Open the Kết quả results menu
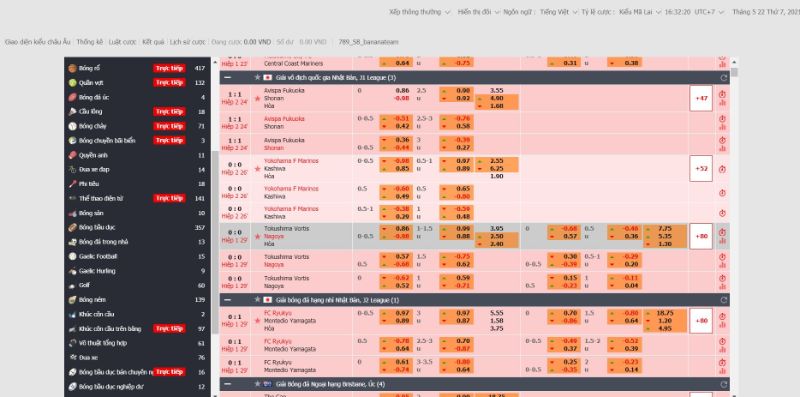This screenshot has height=397, width=800. [153, 42]
